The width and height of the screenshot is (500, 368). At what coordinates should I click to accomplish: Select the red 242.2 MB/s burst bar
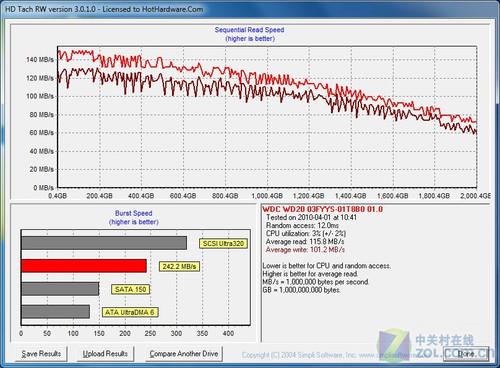click(84, 266)
